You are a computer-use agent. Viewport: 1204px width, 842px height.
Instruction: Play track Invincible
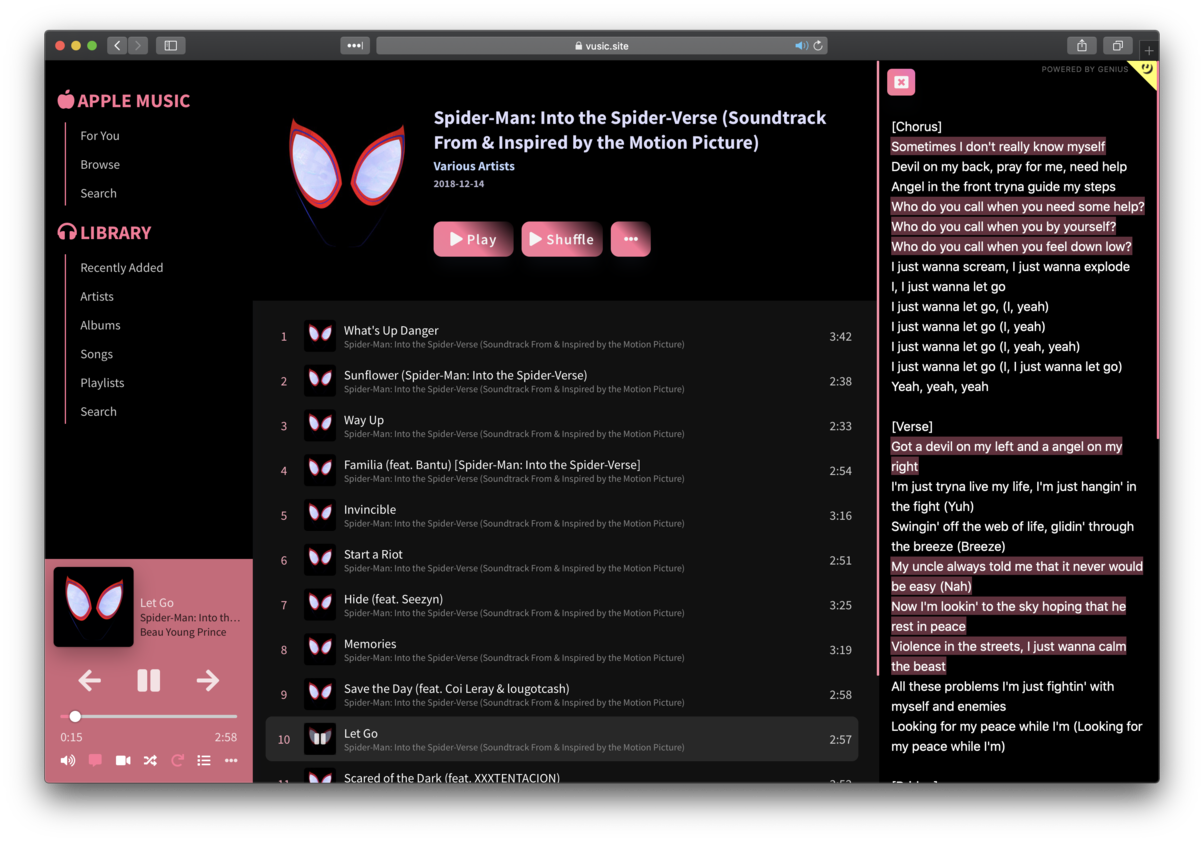pos(562,515)
